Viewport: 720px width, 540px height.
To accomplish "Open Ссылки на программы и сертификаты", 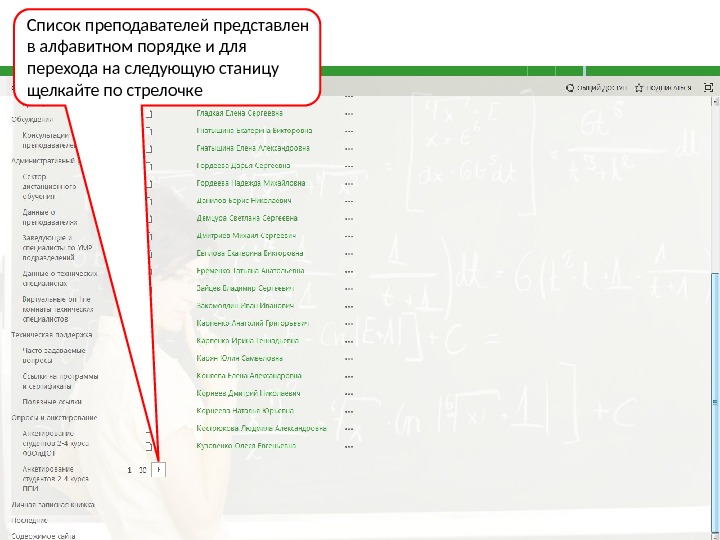I will 60,381.
